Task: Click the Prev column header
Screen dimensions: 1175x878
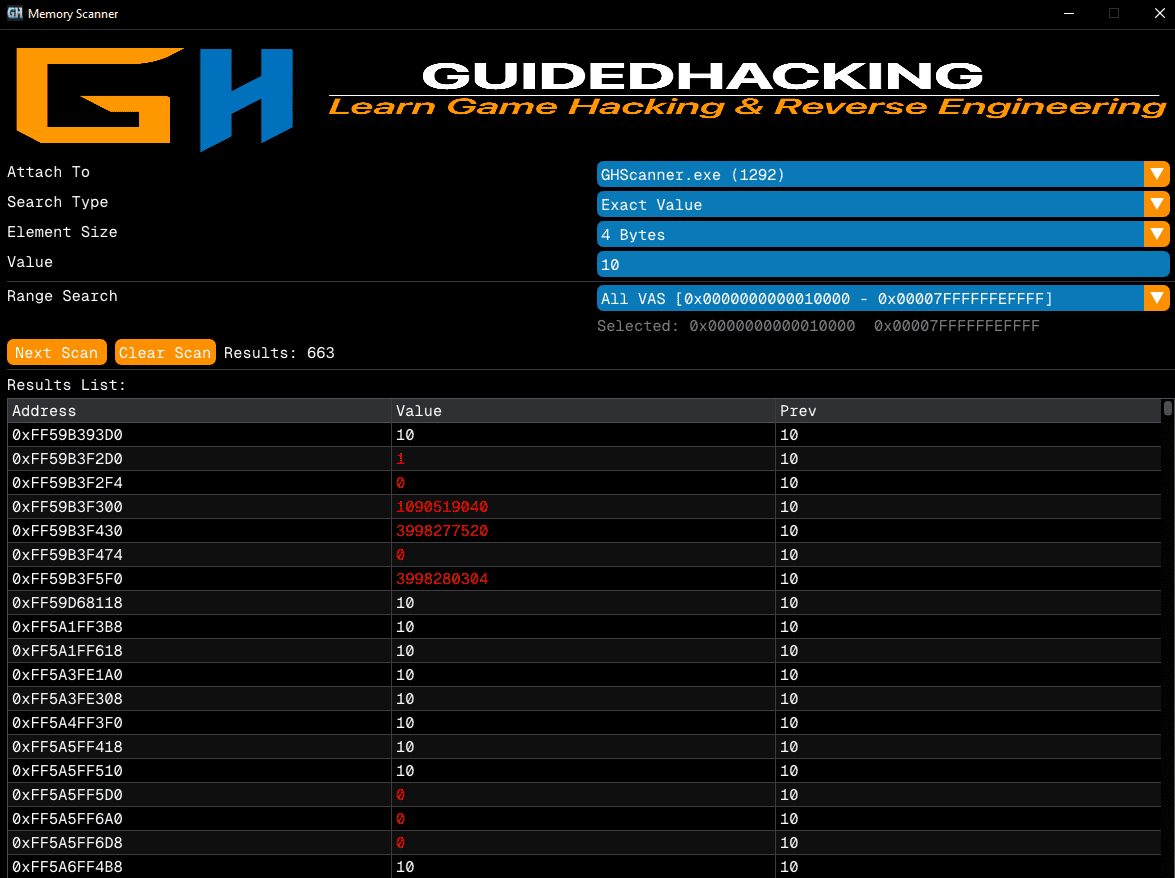Action: pyautogui.click(x=968, y=411)
